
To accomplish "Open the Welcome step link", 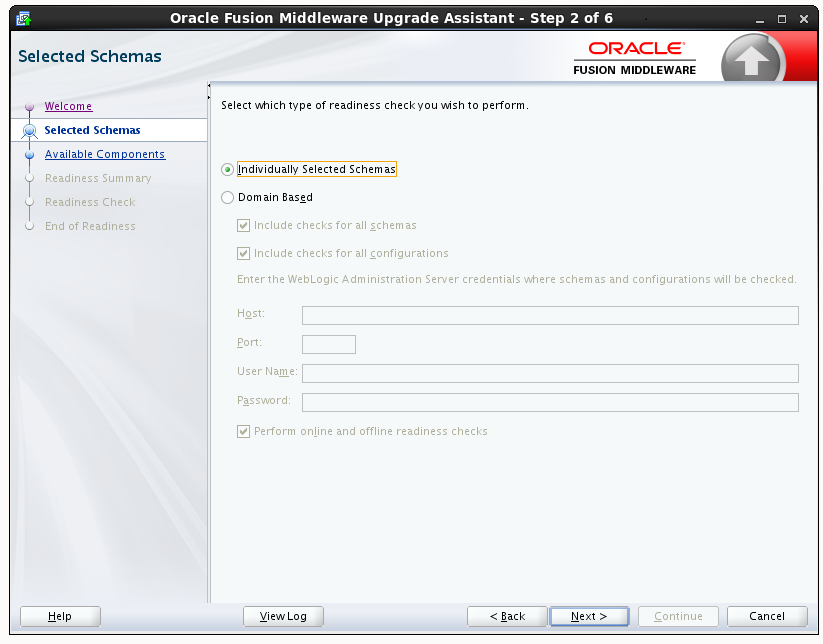I will pos(68,106).
